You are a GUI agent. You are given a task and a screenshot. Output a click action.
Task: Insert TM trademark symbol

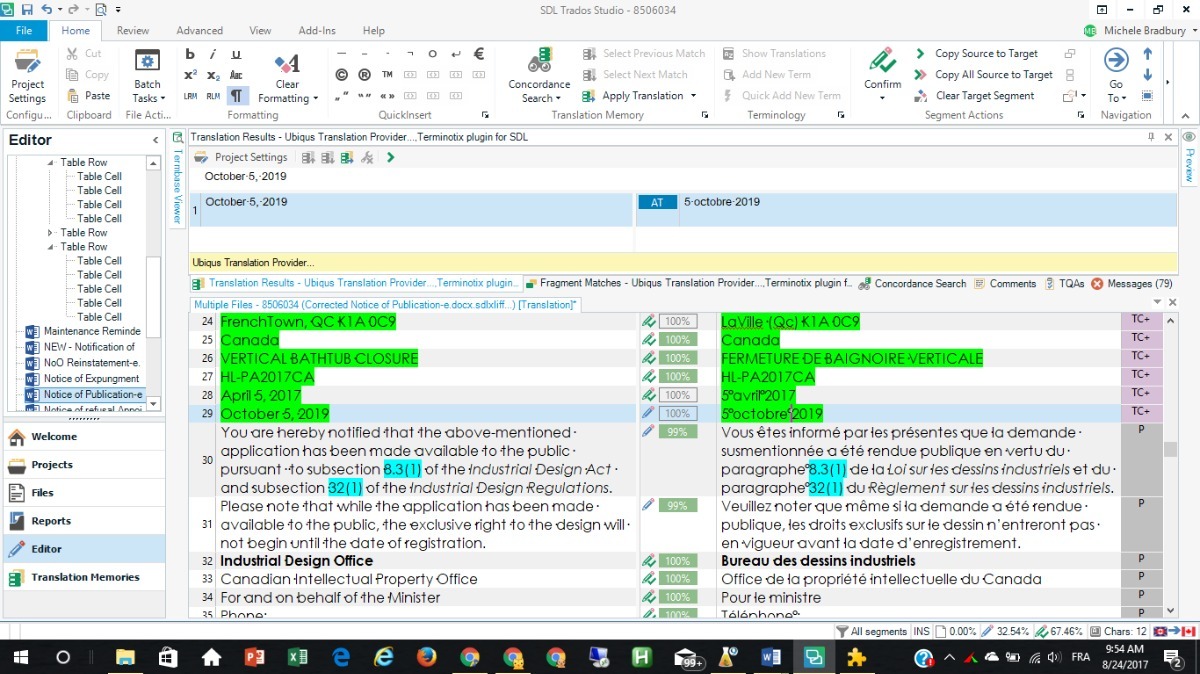[x=387, y=75]
